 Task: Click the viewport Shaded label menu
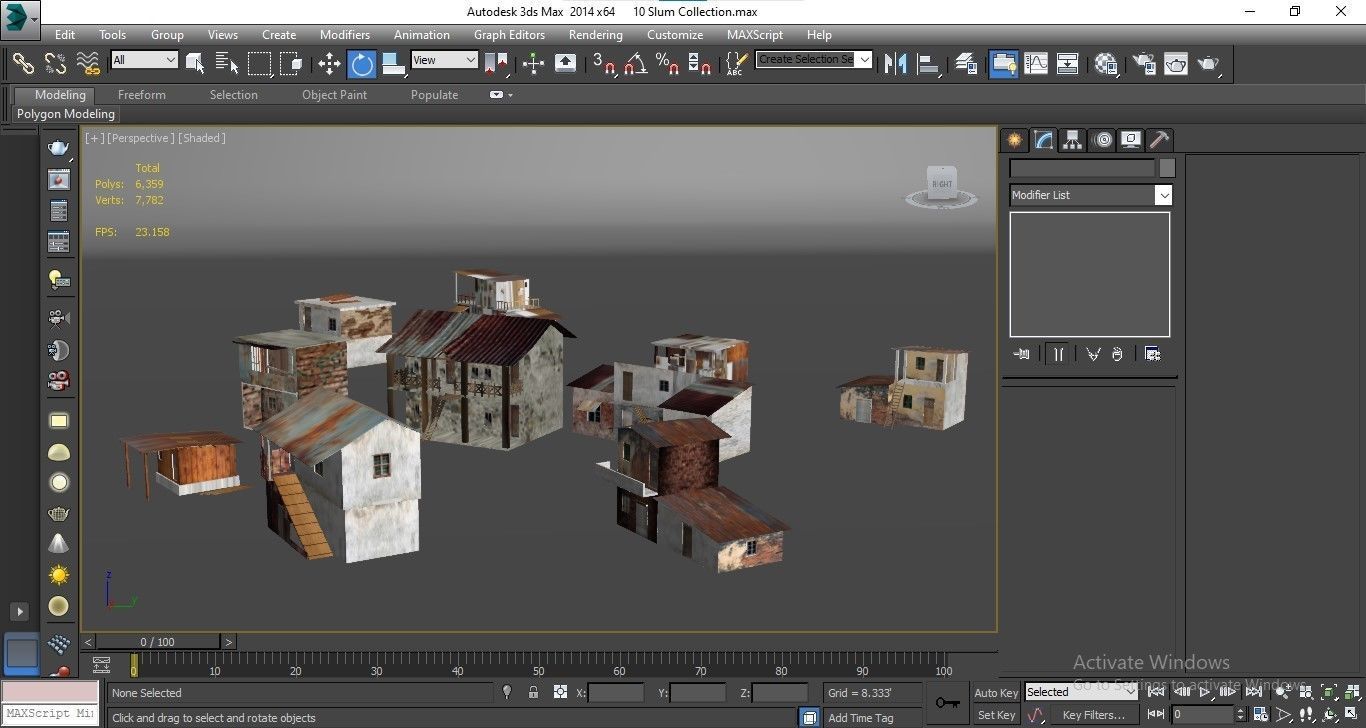pyautogui.click(x=202, y=138)
